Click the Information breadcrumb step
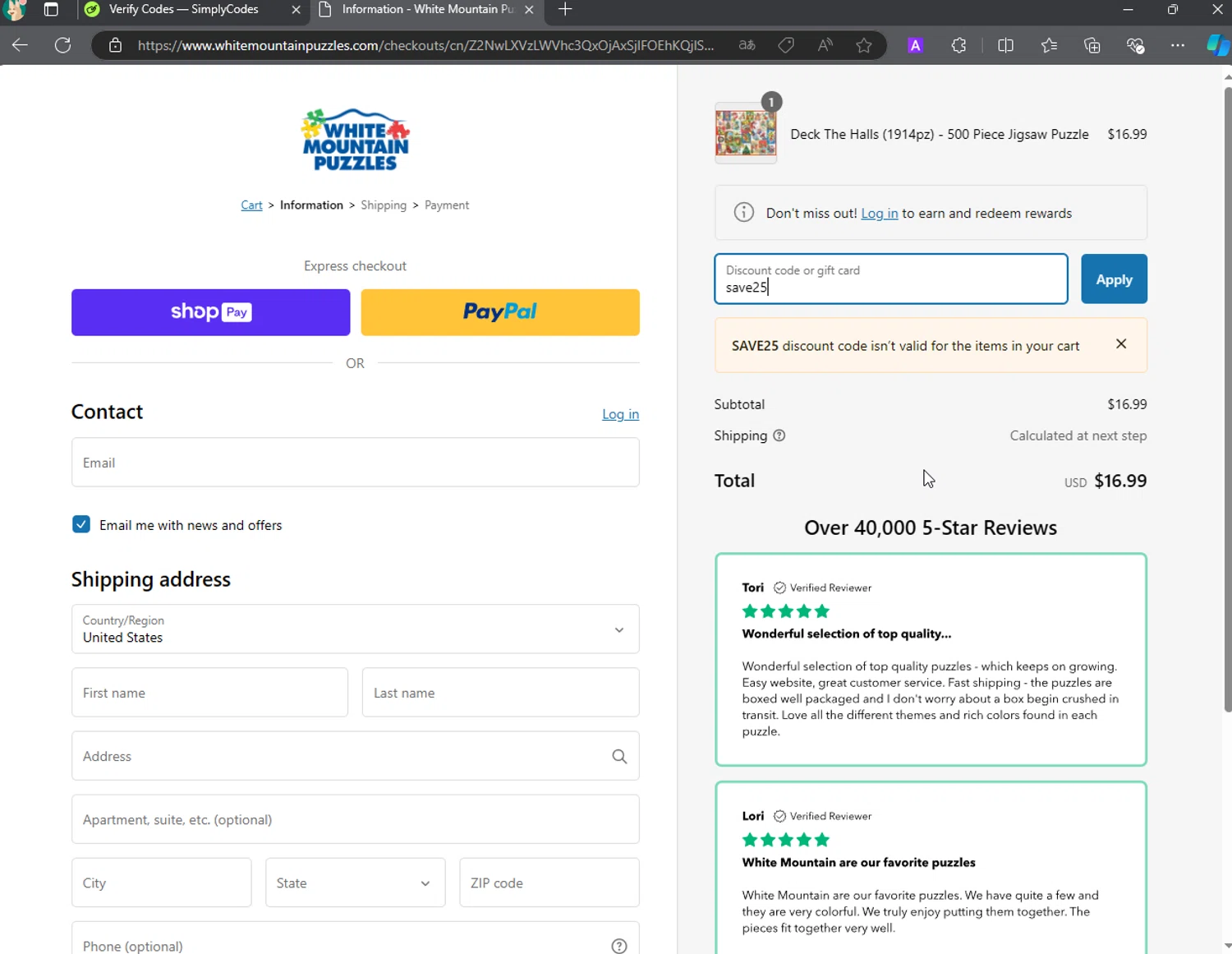The width and height of the screenshot is (1232, 954). (311, 205)
